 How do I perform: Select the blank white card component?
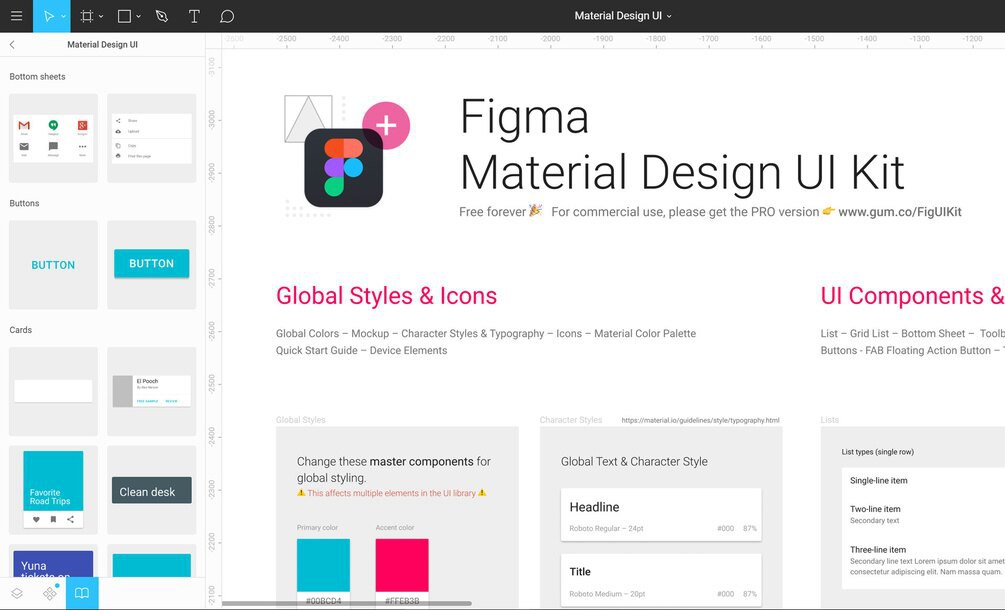(x=53, y=391)
